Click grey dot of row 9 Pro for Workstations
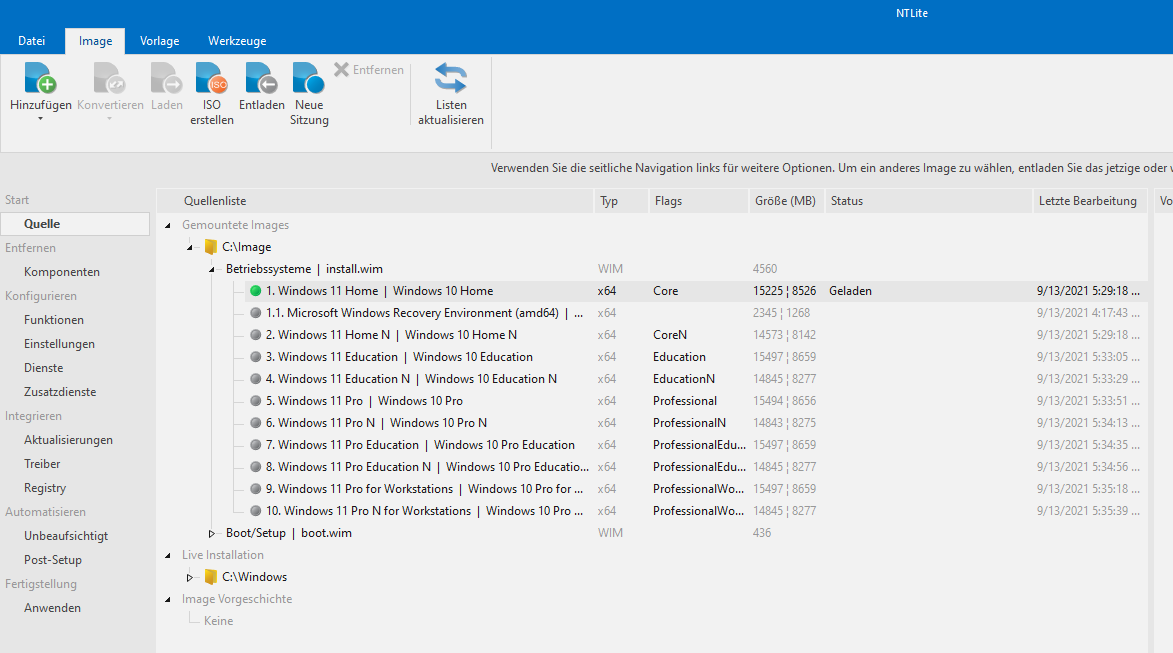The image size is (1173, 653). coord(256,489)
